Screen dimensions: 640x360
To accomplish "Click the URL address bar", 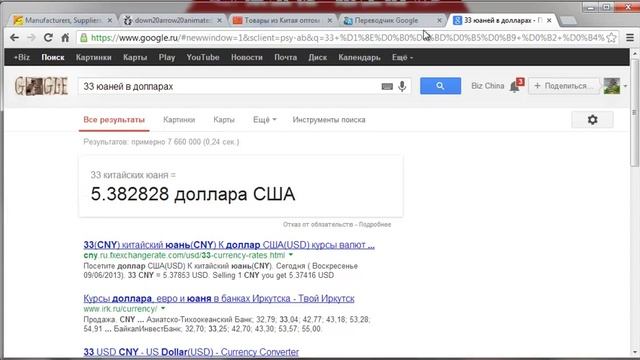I will tap(347, 38).
